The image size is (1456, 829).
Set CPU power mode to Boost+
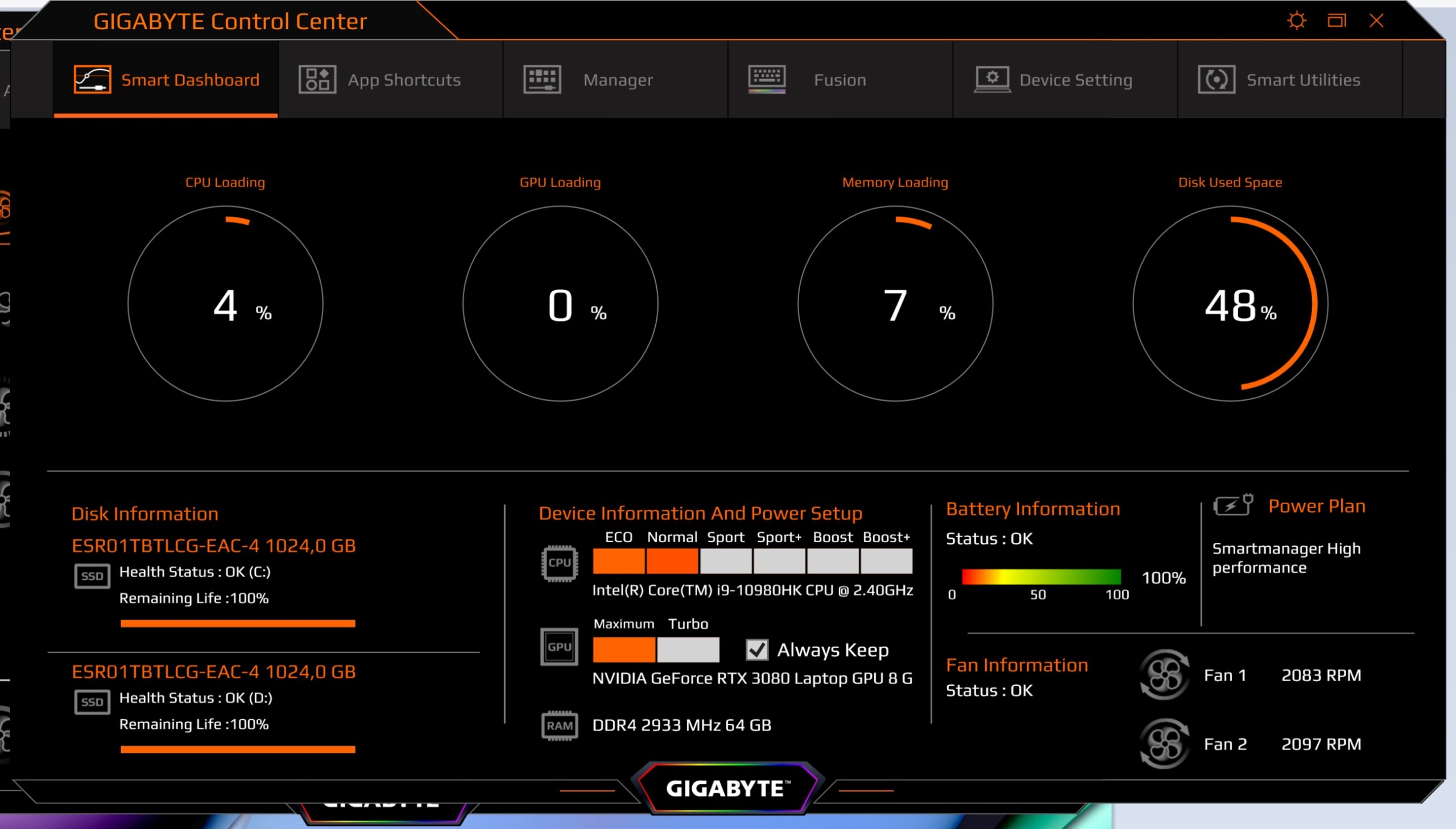[x=887, y=561]
